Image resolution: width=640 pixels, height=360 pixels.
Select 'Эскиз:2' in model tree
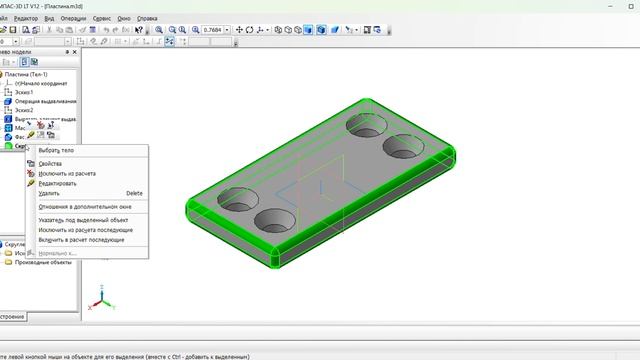[24, 110]
